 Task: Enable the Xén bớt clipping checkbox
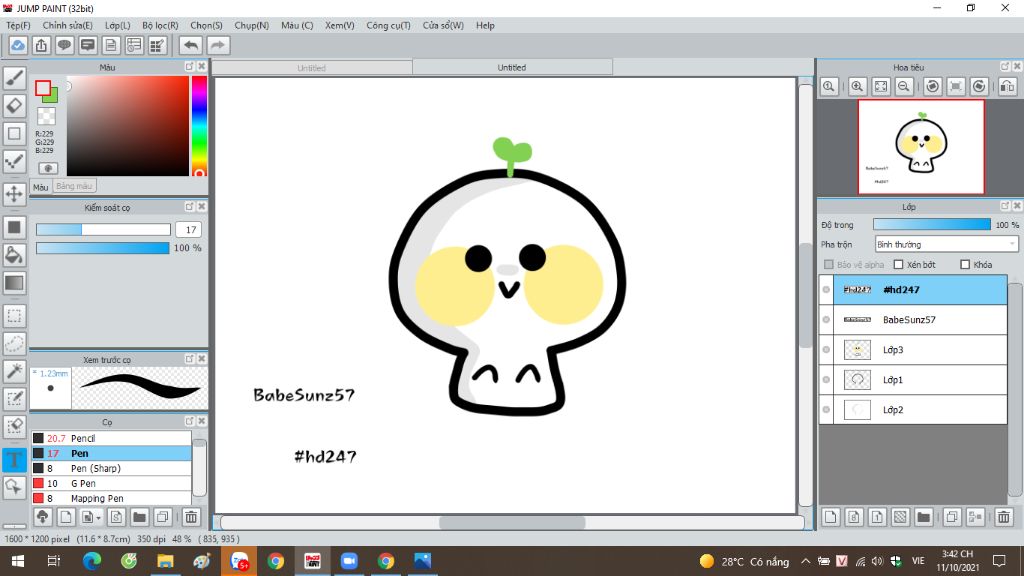tap(899, 264)
